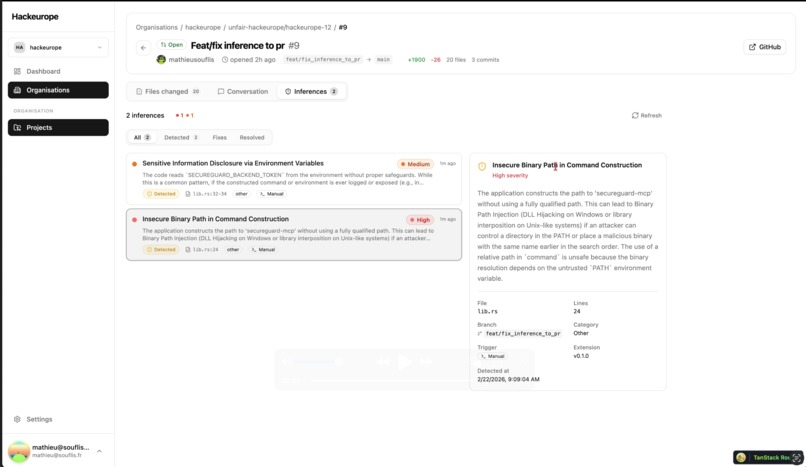Viewport: 806px width, 467px height.
Task: Click the Conversation tab speech icon
Action: coord(221,91)
